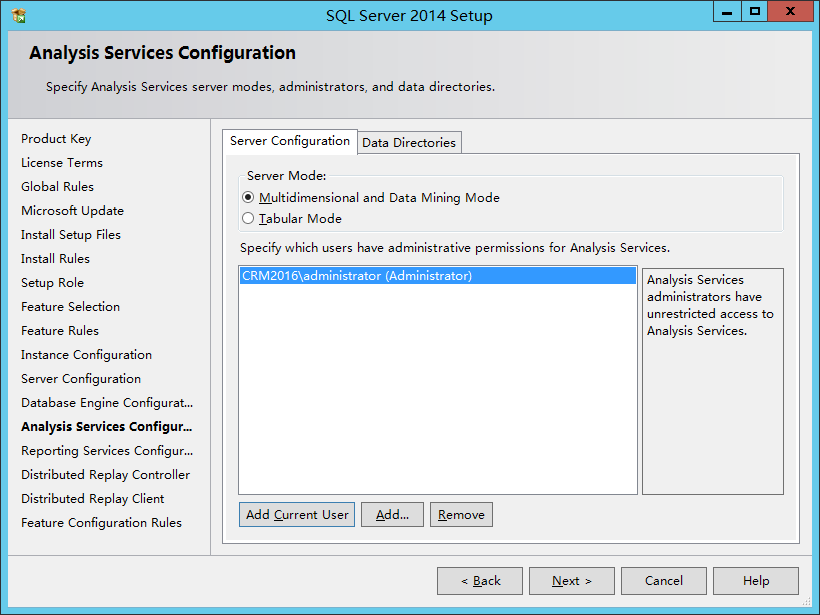
Task: Open setup Help
Action: pyautogui.click(x=756, y=581)
